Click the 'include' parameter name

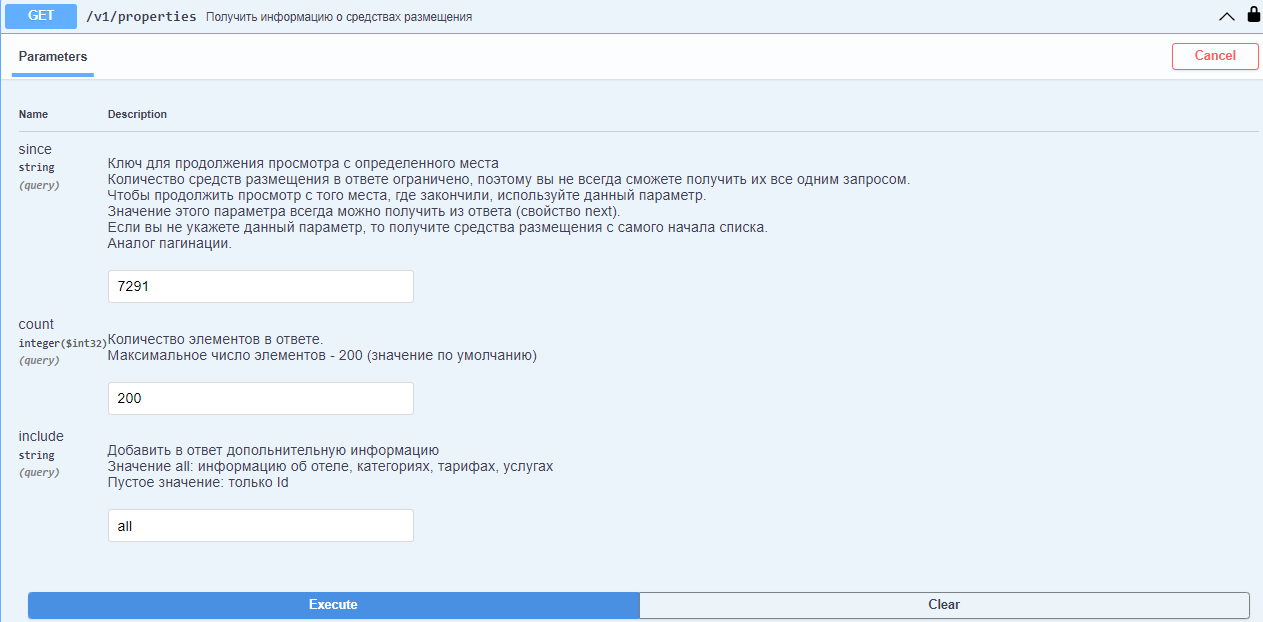pyautogui.click(x=41, y=436)
